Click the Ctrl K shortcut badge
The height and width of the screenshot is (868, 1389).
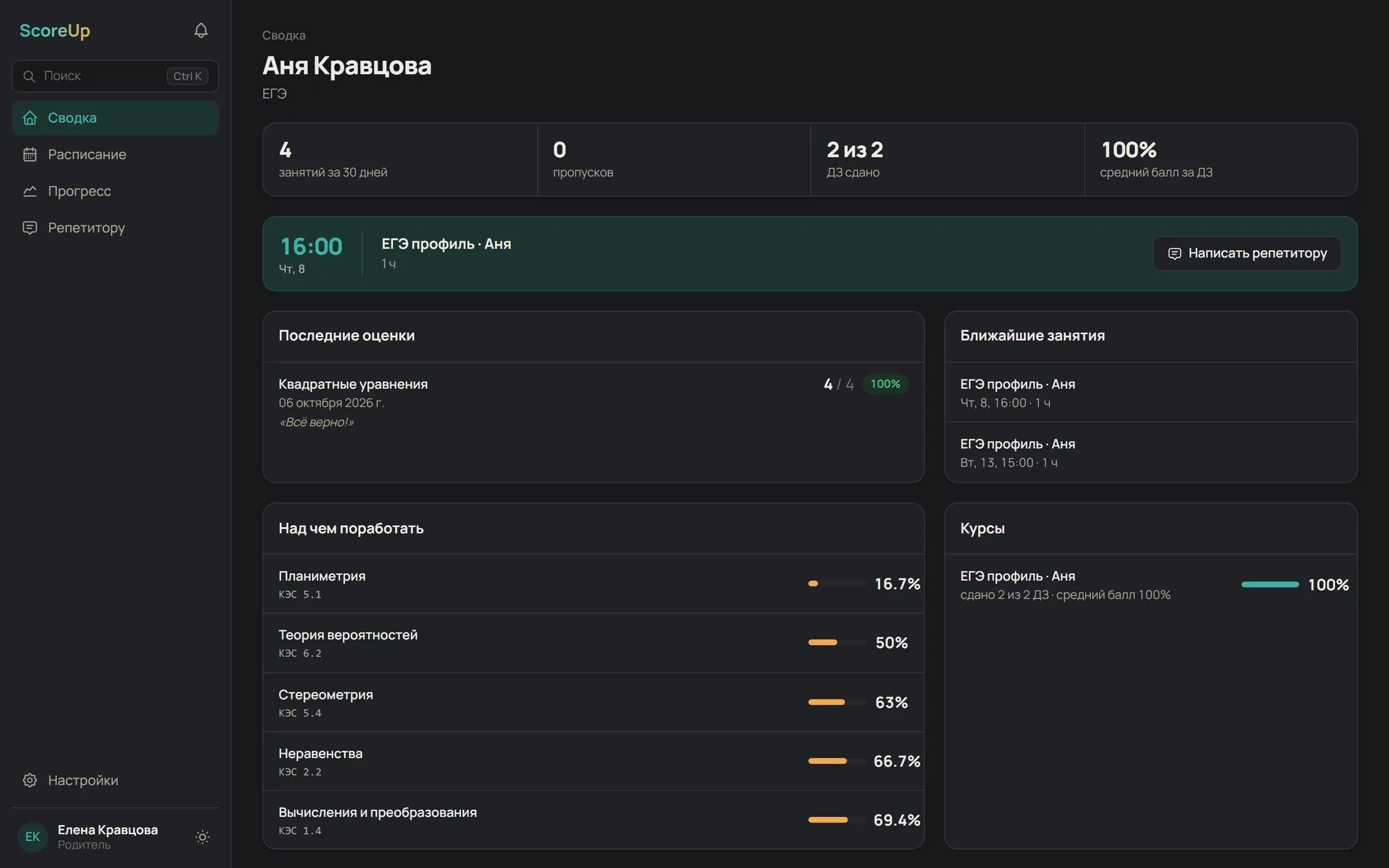click(188, 76)
